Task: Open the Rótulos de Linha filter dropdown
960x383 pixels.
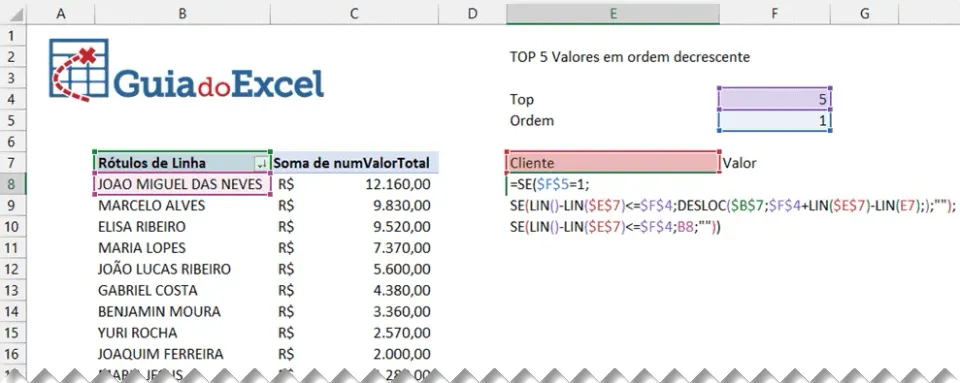Action: 261,163
